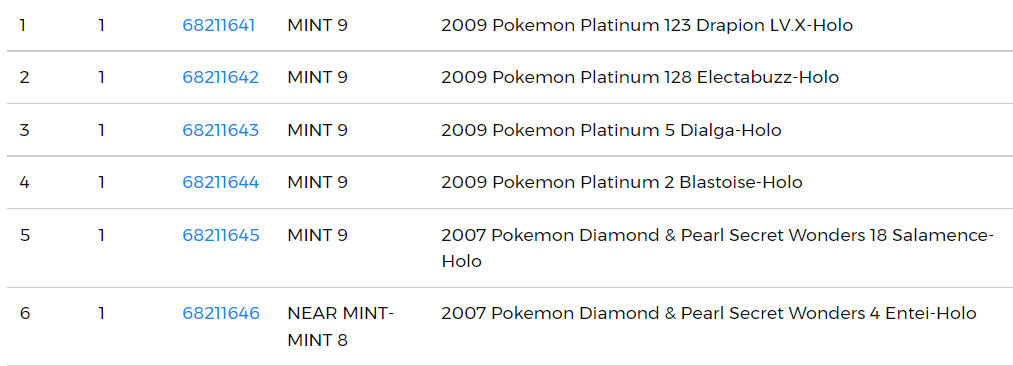Open cert number 68211644 link
This screenshot has width=1013, height=366.
point(220,183)
